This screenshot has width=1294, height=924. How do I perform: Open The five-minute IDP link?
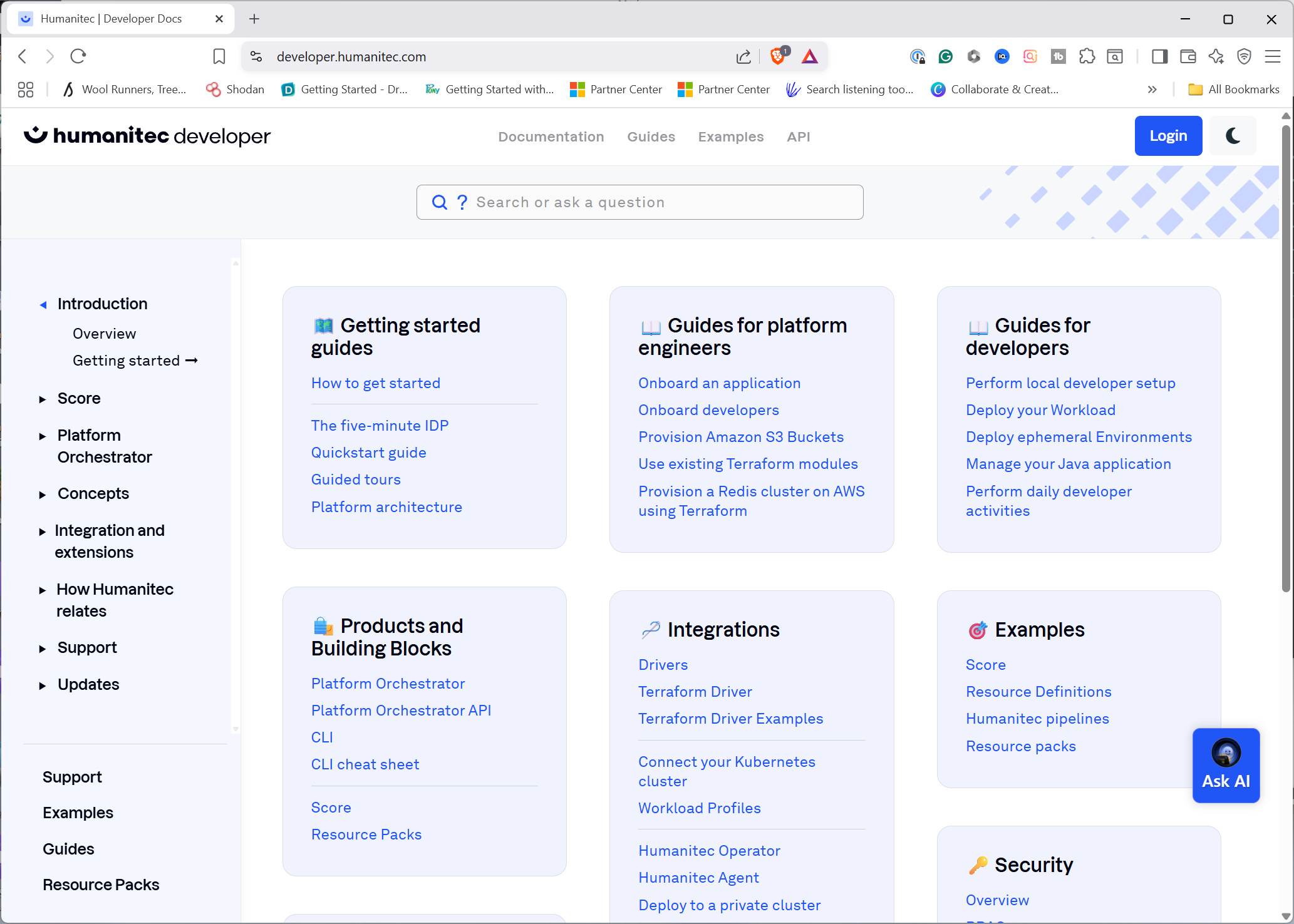click(x=380, y=426)
